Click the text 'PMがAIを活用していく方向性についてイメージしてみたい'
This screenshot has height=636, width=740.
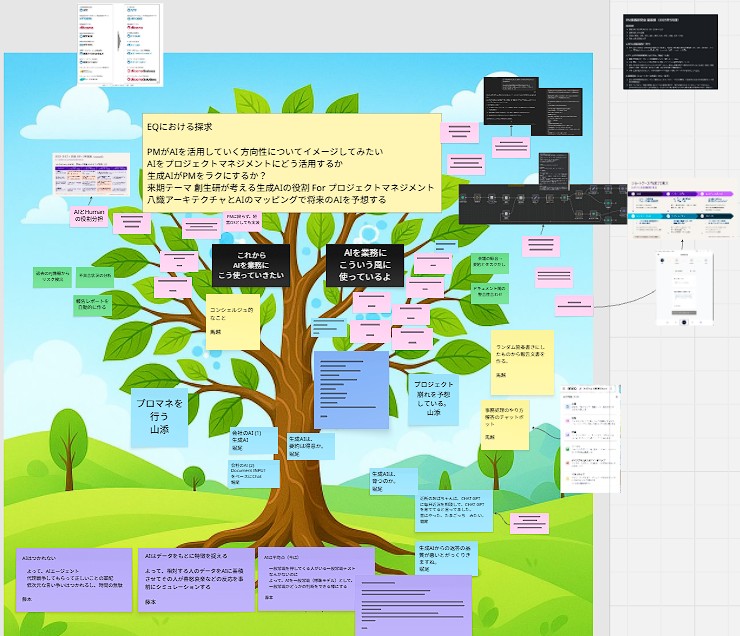click(x=265, y=151)
